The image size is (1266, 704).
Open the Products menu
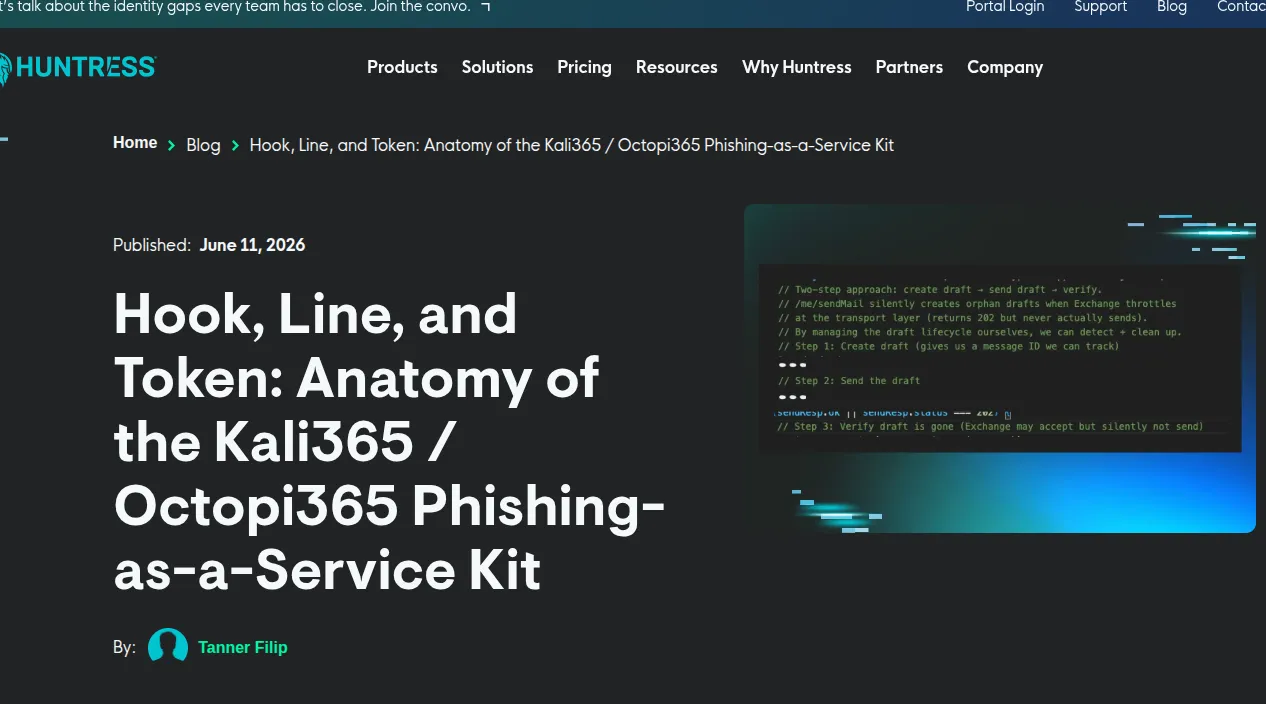pos(402,67)
